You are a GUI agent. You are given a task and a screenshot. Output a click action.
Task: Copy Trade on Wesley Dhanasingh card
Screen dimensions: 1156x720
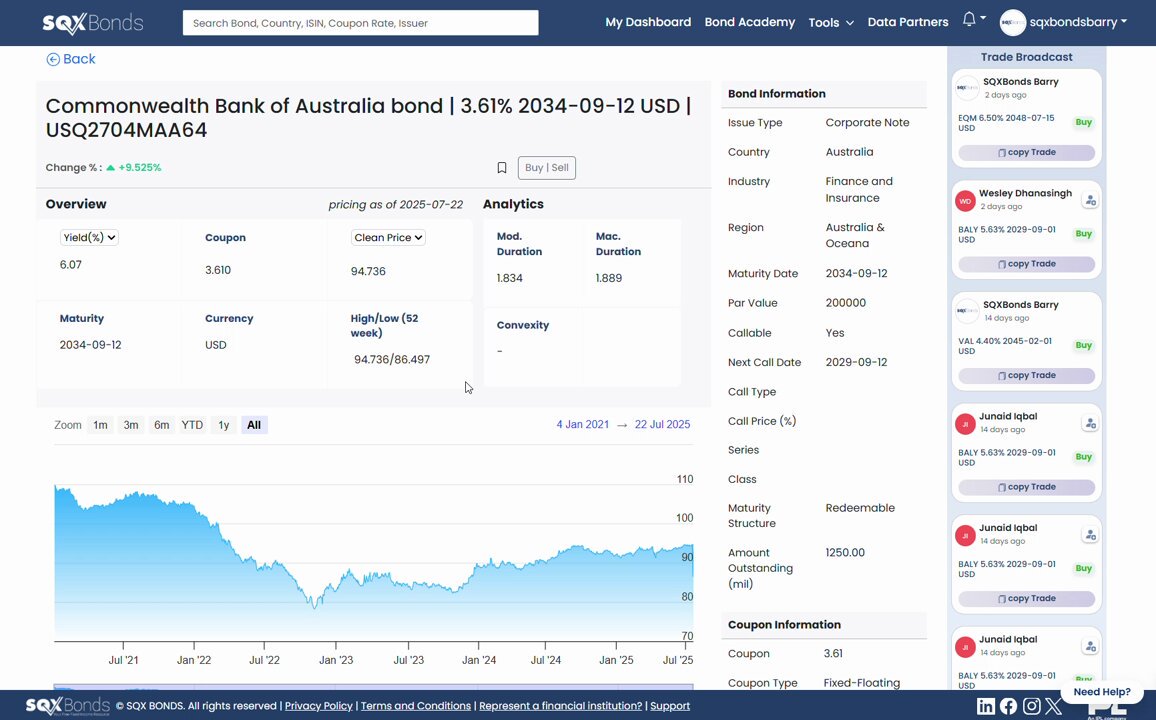tap(1026, 264)
